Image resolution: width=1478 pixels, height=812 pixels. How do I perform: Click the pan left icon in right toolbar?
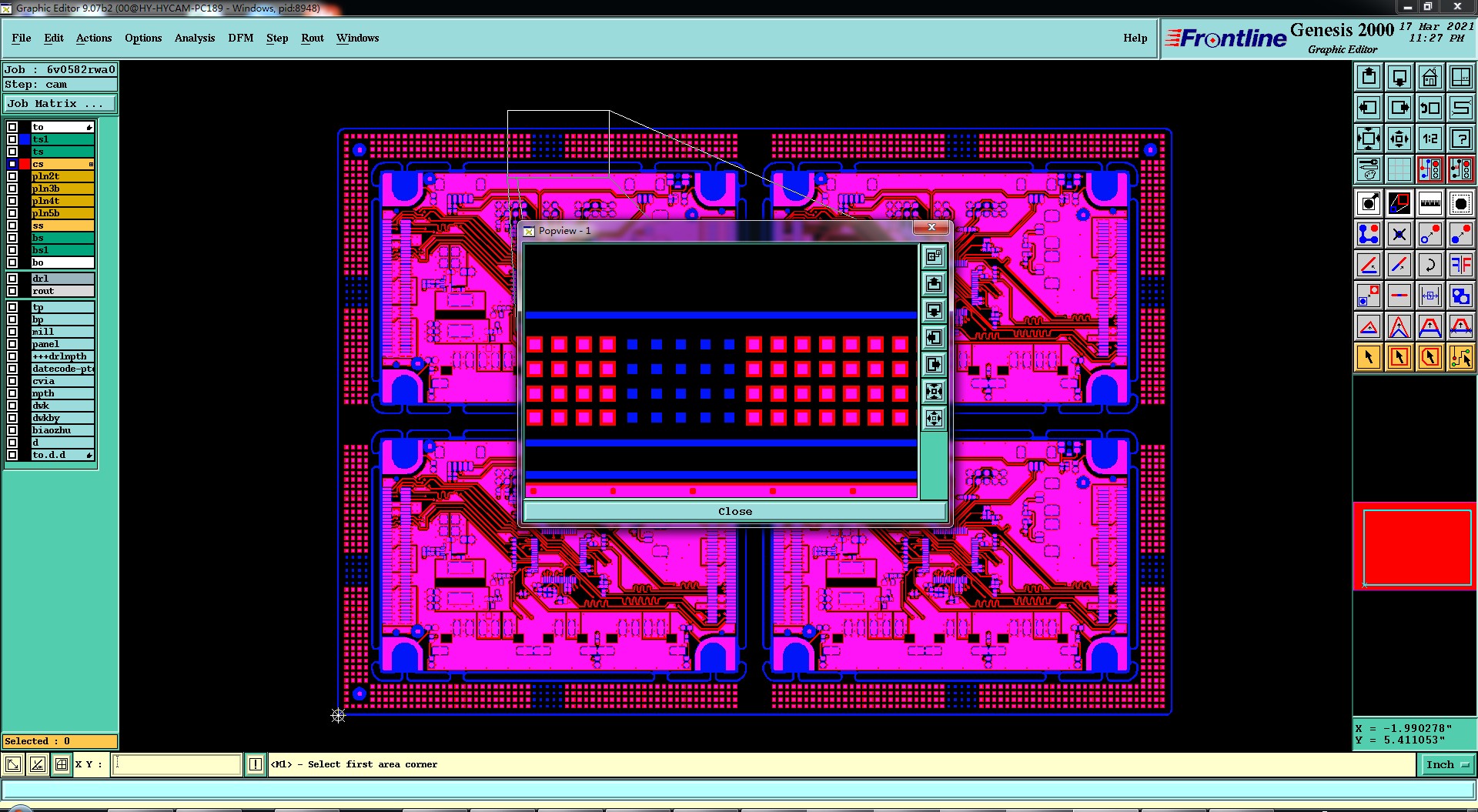pos(1369,108)
